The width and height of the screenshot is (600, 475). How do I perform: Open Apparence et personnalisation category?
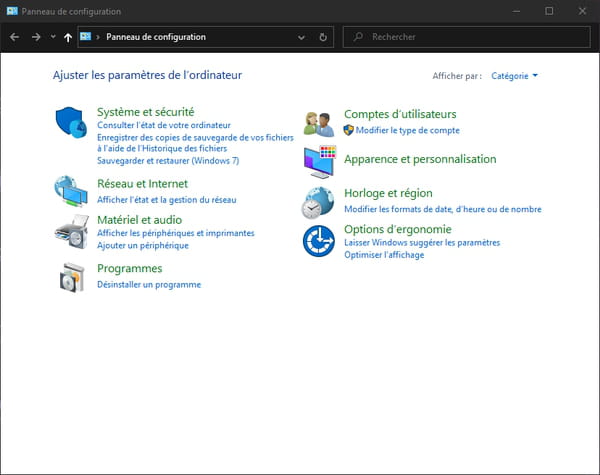[x=420, y=159]
